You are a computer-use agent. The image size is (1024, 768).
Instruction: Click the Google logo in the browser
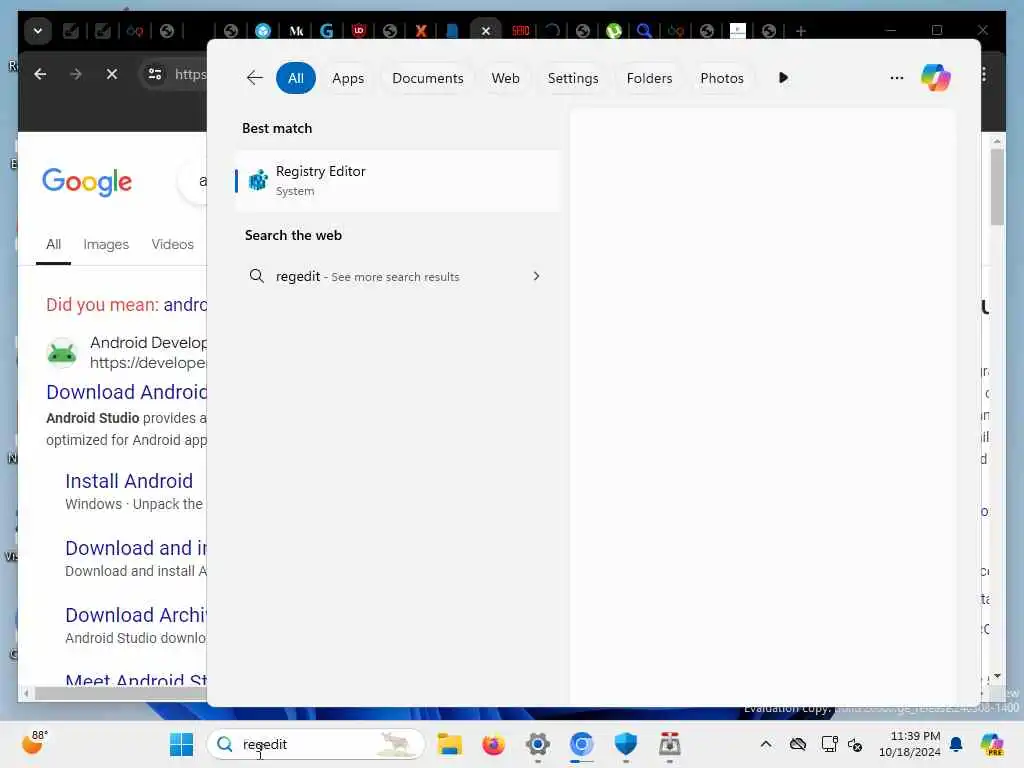[x=87, y=182]
